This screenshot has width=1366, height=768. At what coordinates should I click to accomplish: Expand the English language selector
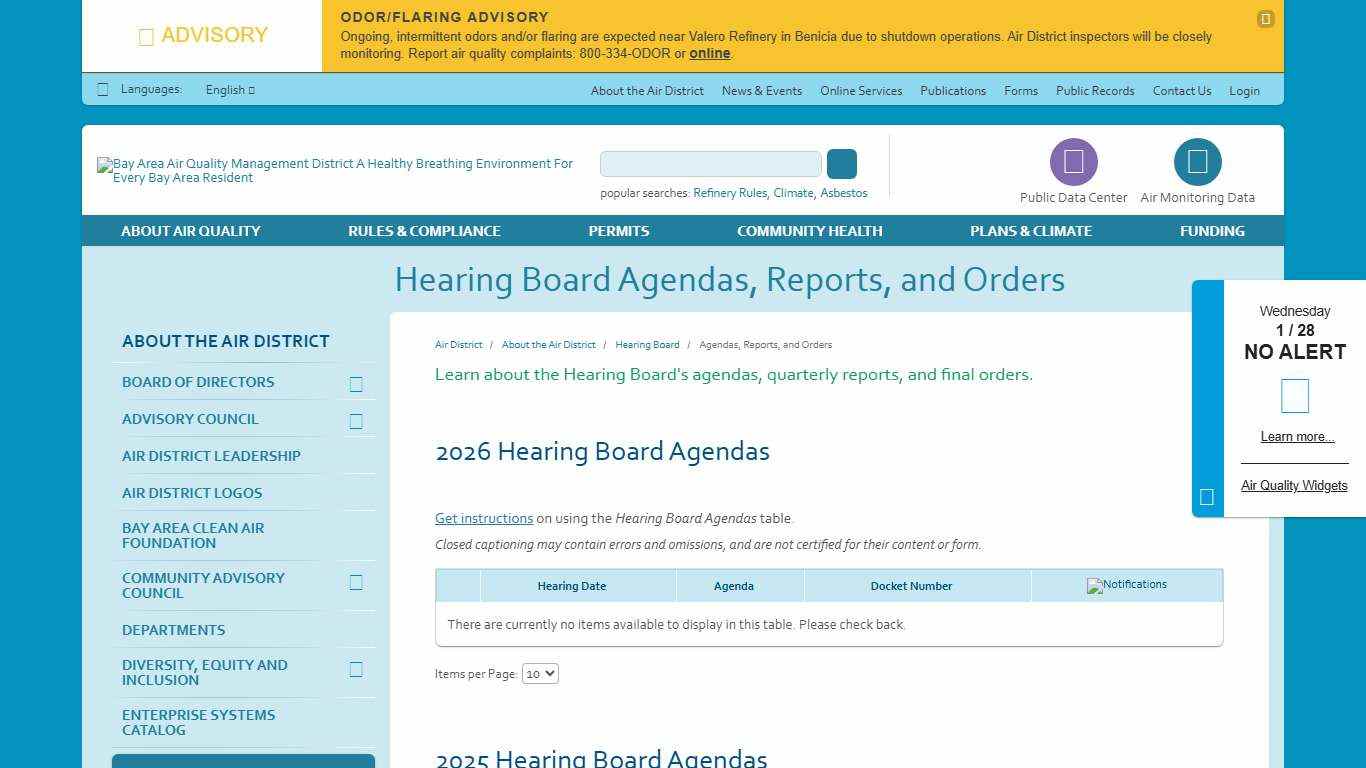point(230,89)
